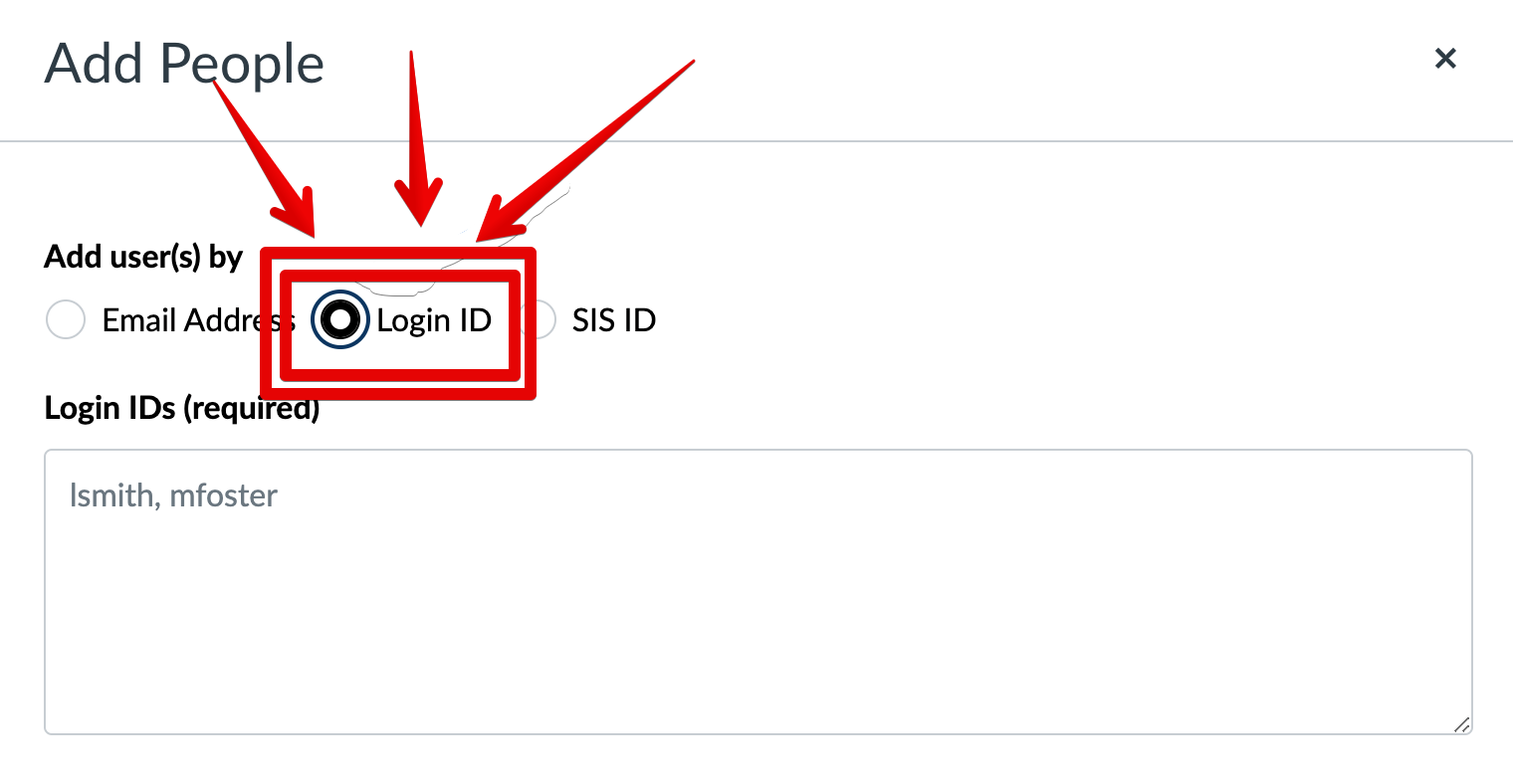Click the text area resize handle
The height and width of the screenshot is (784, 1513).
[x=1461, y=724]
